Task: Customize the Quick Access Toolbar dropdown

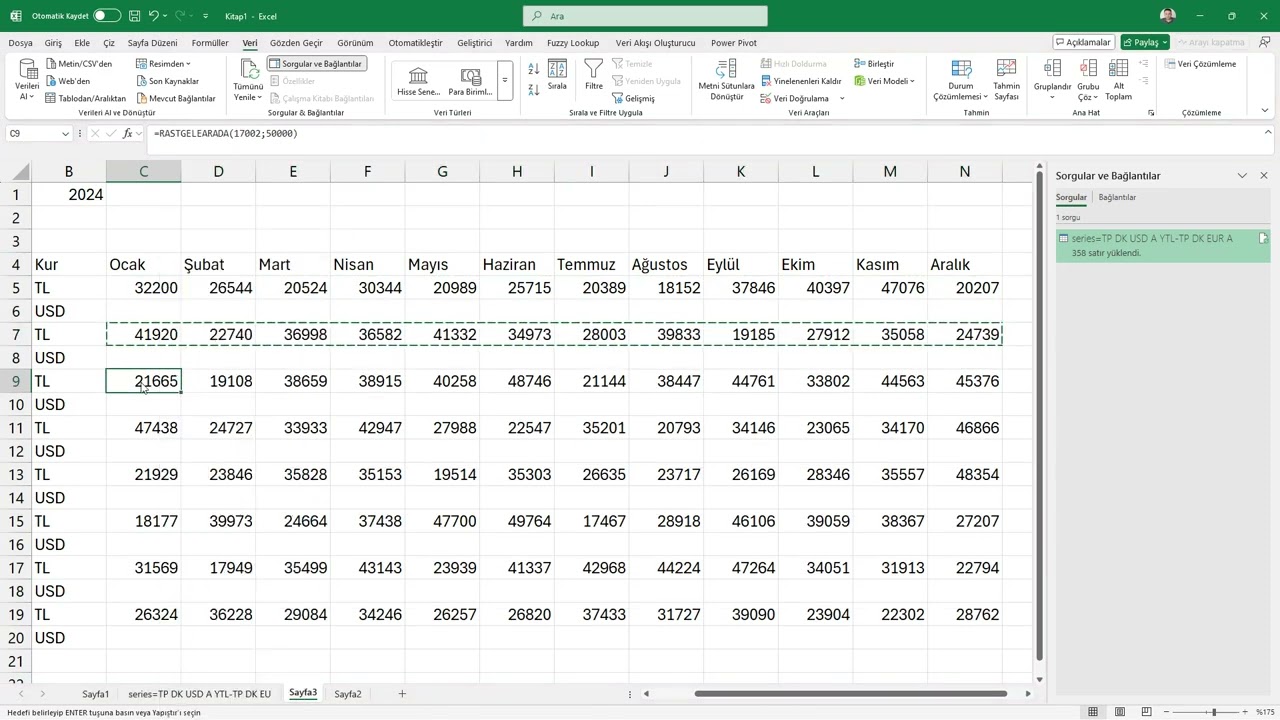Action: (206, 17)
